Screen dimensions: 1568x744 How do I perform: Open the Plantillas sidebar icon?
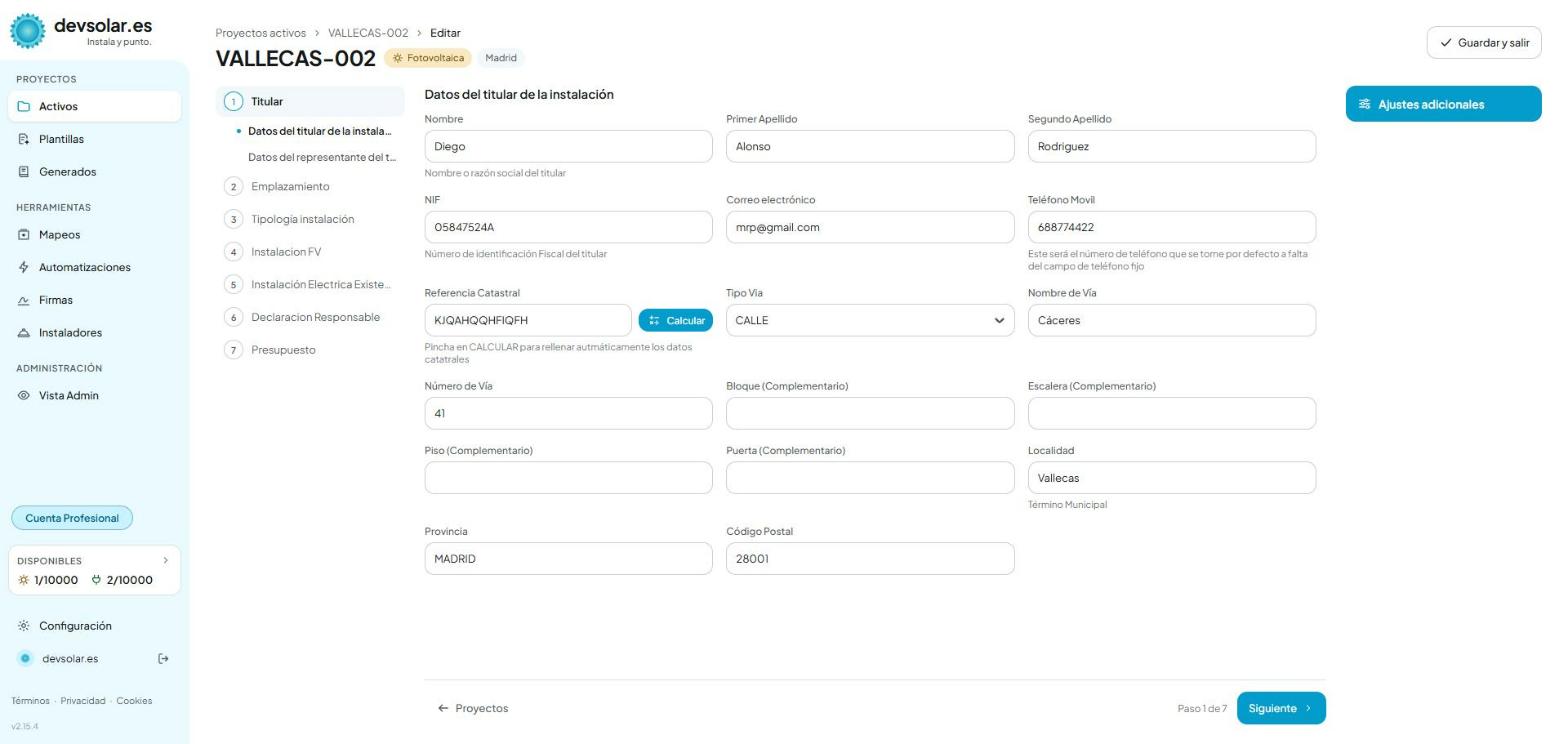click(x=24, y=140)
